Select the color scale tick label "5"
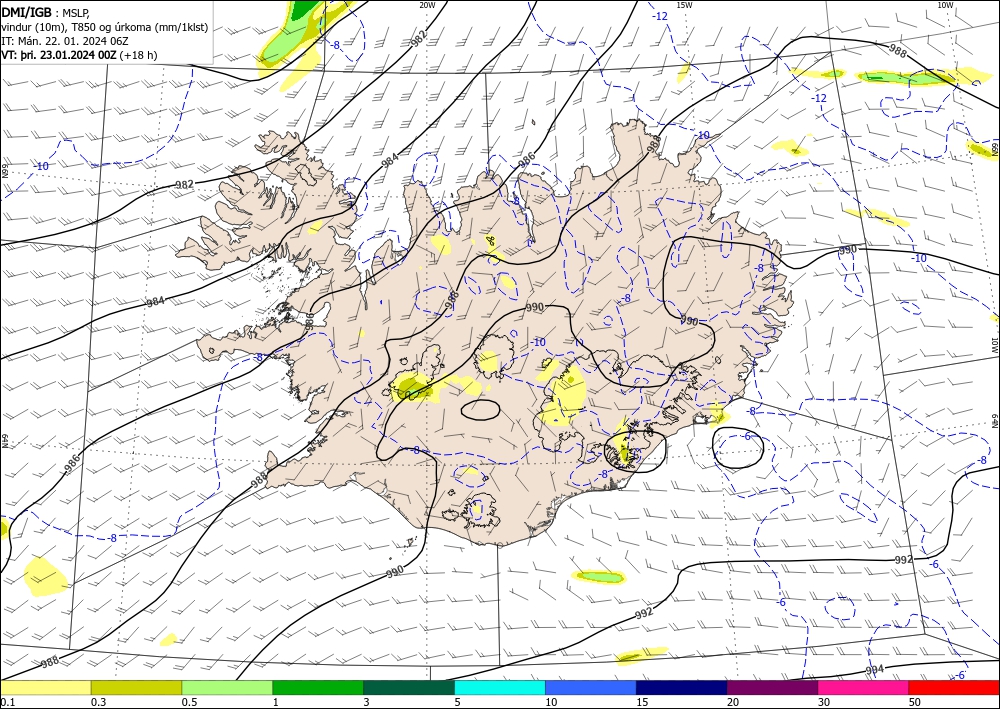 tap(458, 702)
